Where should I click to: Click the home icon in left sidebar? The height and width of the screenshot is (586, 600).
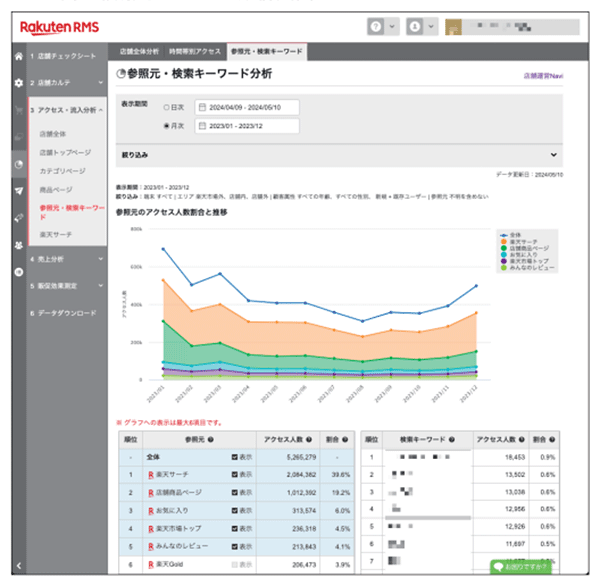19,56
